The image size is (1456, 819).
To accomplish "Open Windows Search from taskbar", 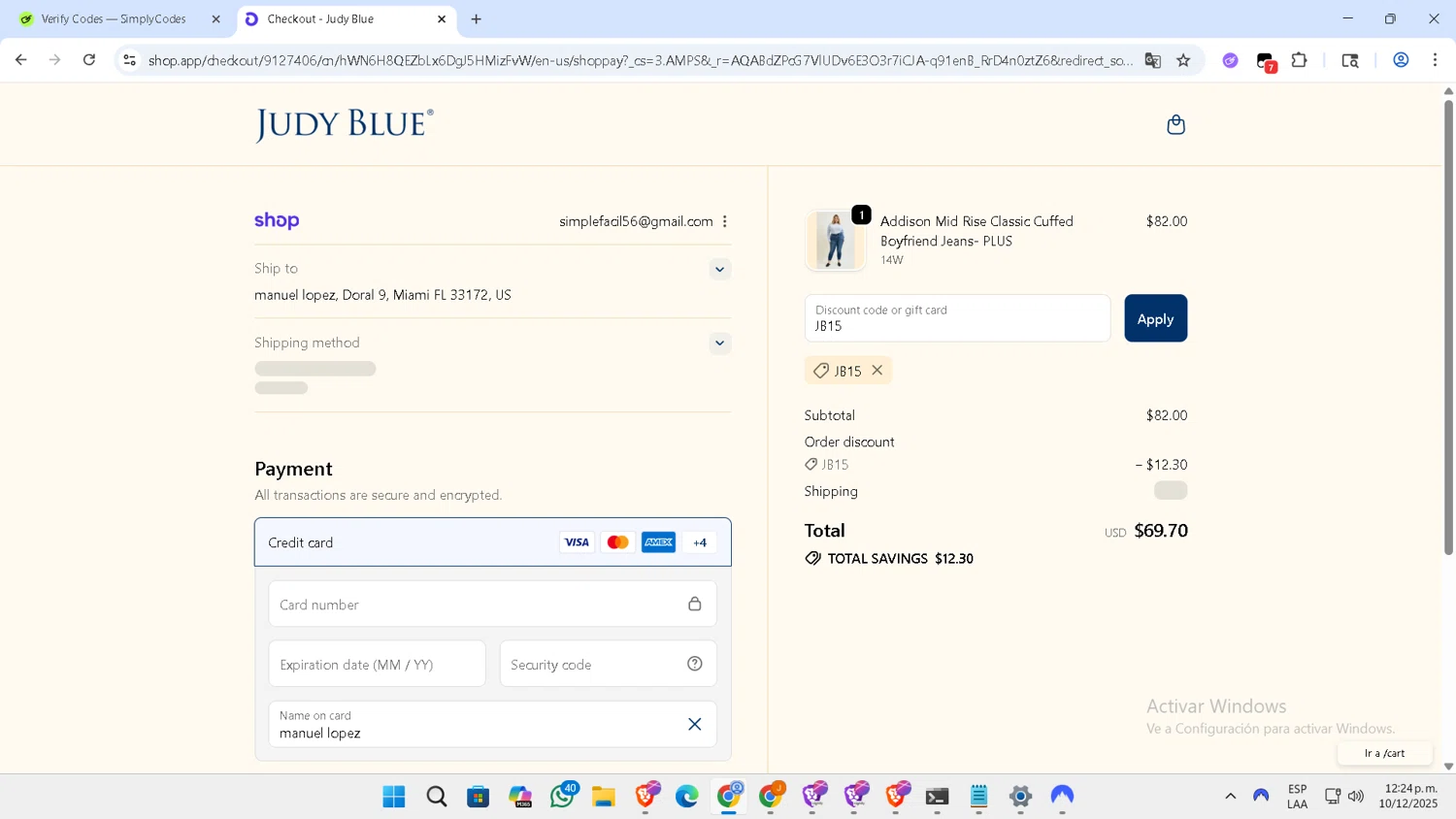I will (x=437, y=797).
